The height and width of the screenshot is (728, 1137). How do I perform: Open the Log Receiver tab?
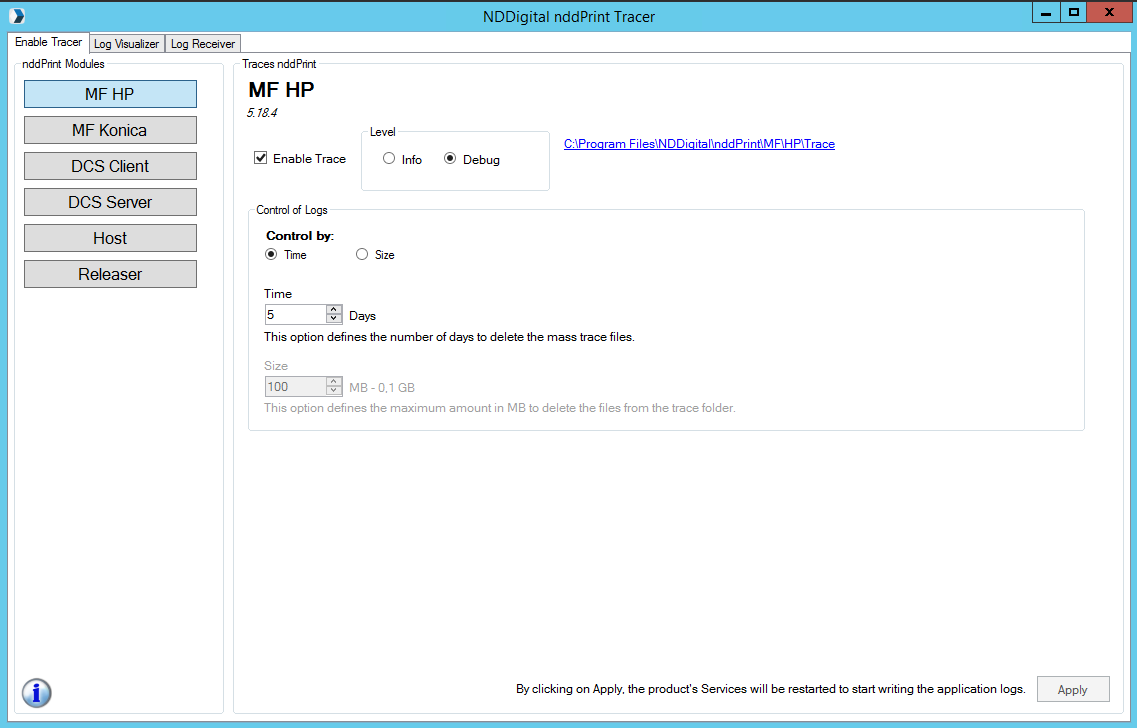coord(203,44)
